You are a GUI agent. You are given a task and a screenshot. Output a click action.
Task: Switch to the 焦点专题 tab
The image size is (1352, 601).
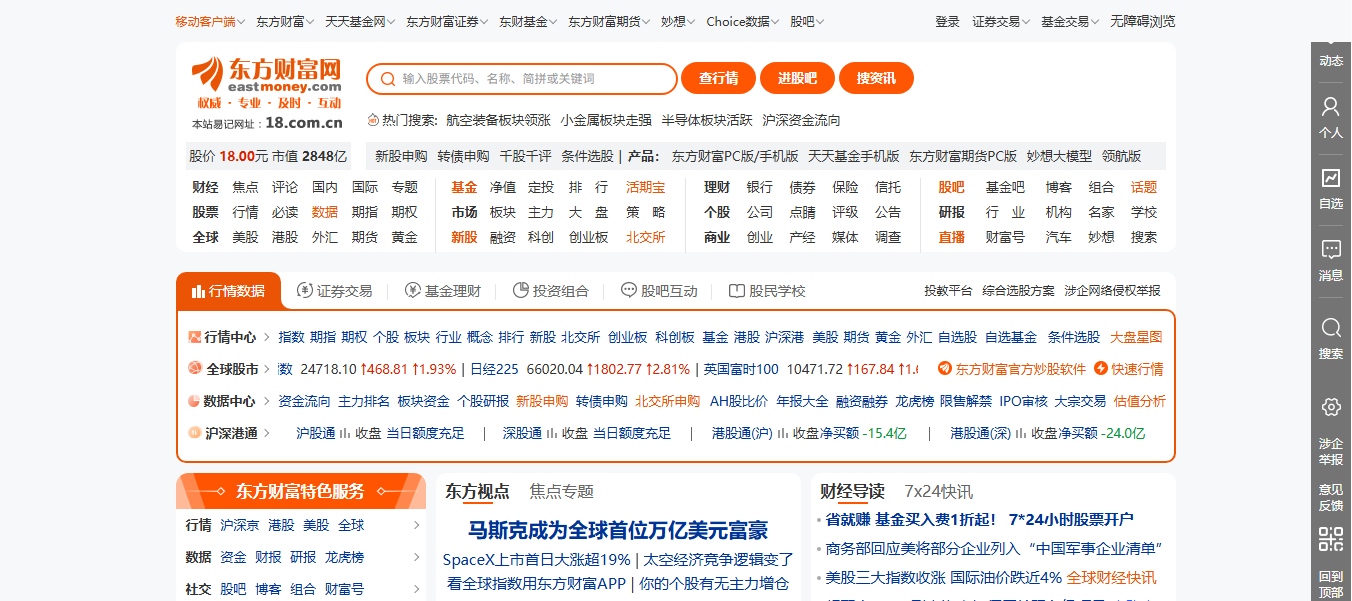(562, 491)
